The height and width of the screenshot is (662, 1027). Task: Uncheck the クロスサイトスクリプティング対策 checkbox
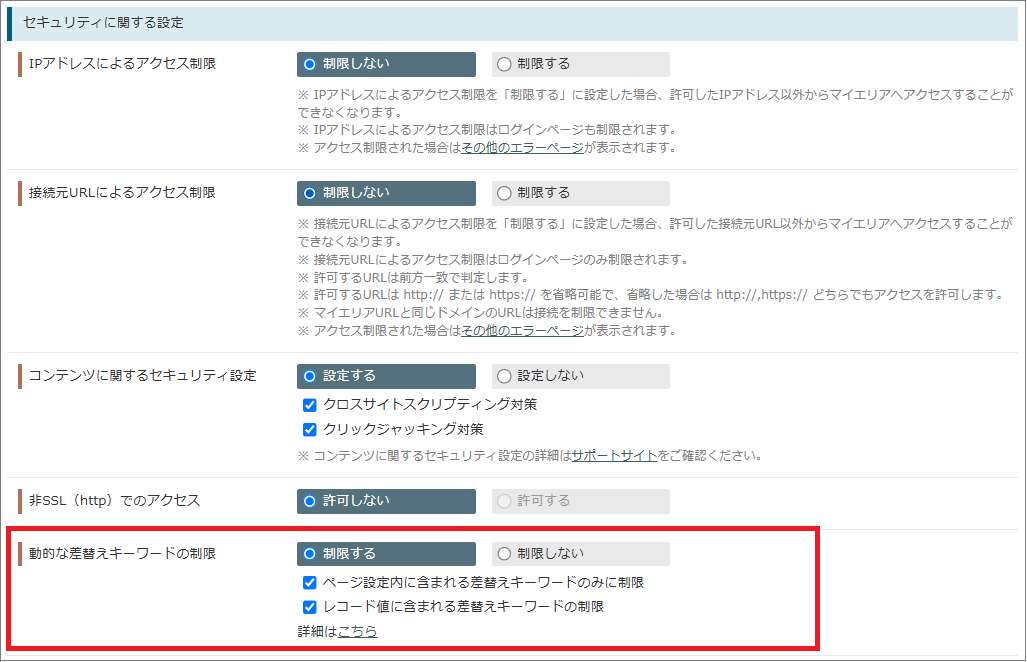coord(310,405)
